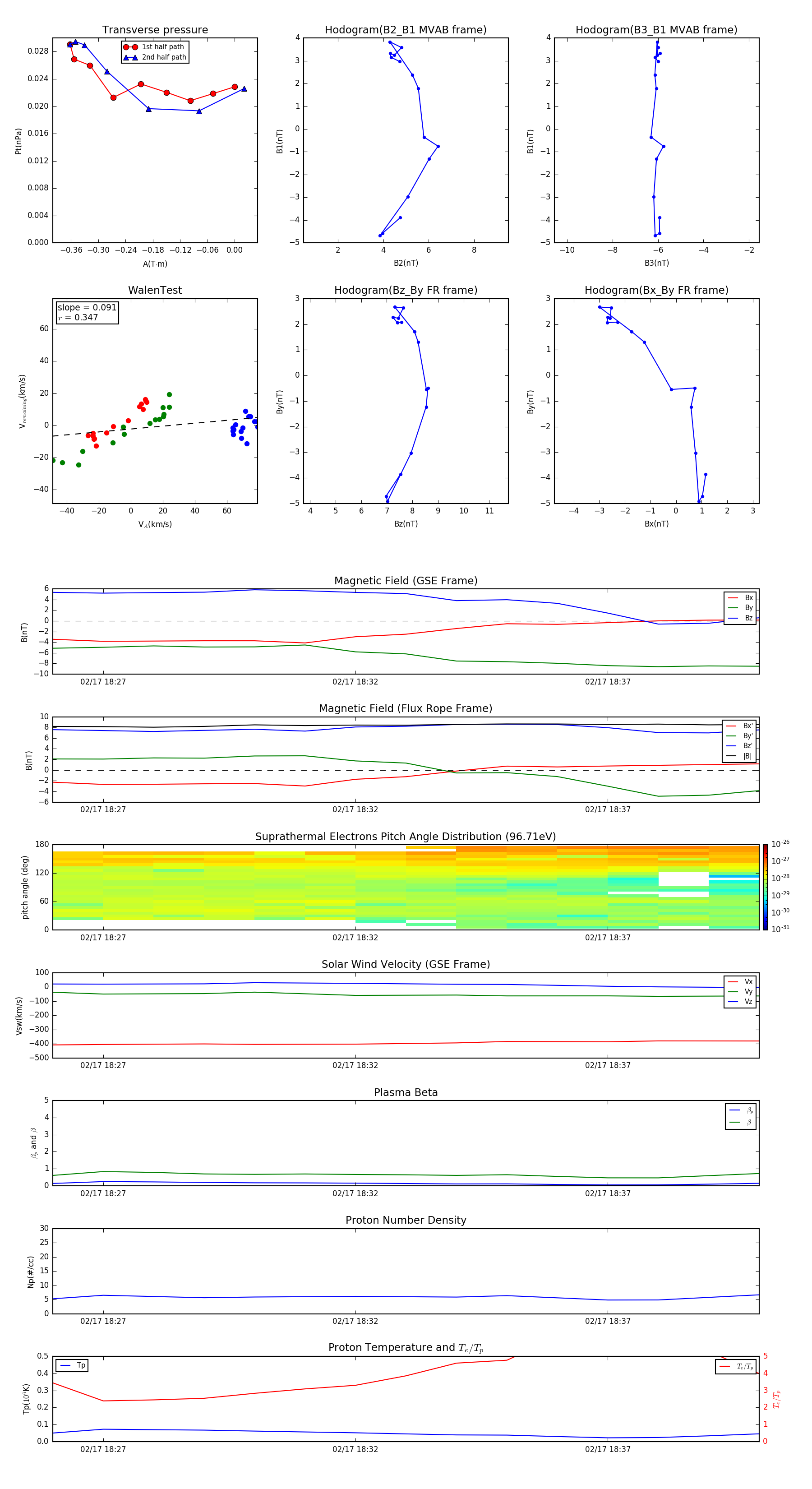Click the red Te/Tp right-axis label
Screen dimensions: 812x1489
pos(776,1399)
